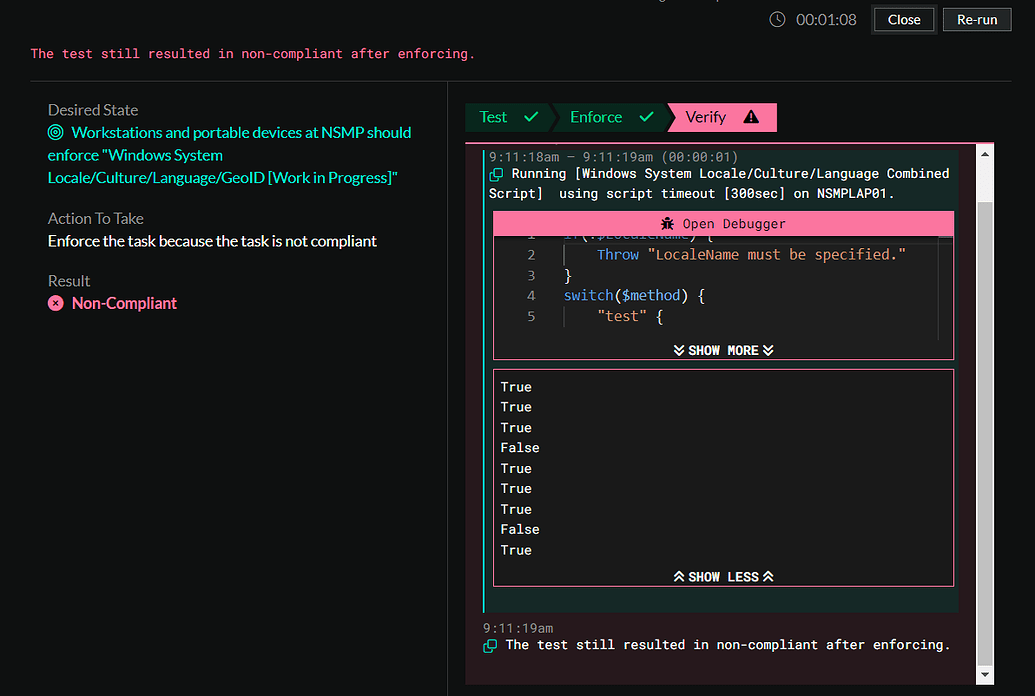Viewport: 1035px width, 696px height.
Task: Switch to the Test step tab
Action: [494, 118]
